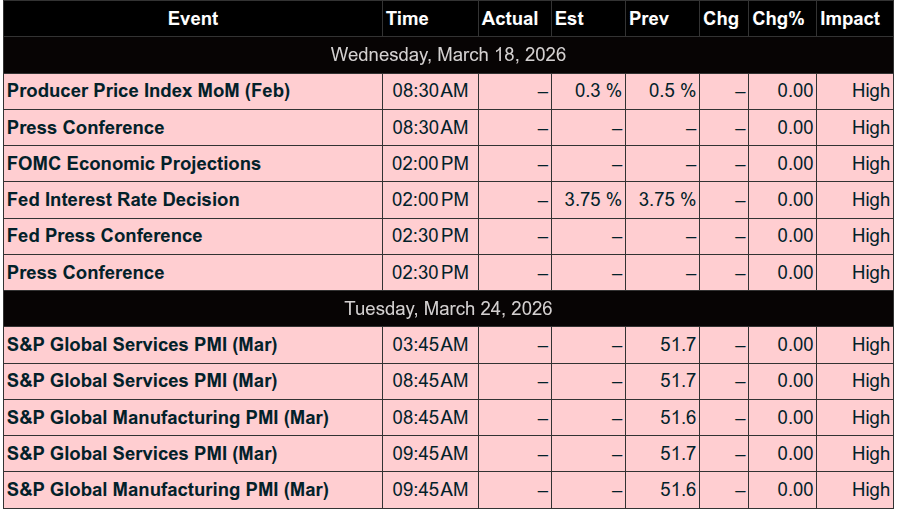Click the 3.75 % estimate for Fed rate
This screenshot has height=520, width=907.
pyautogui.click(x=592, y=200)
